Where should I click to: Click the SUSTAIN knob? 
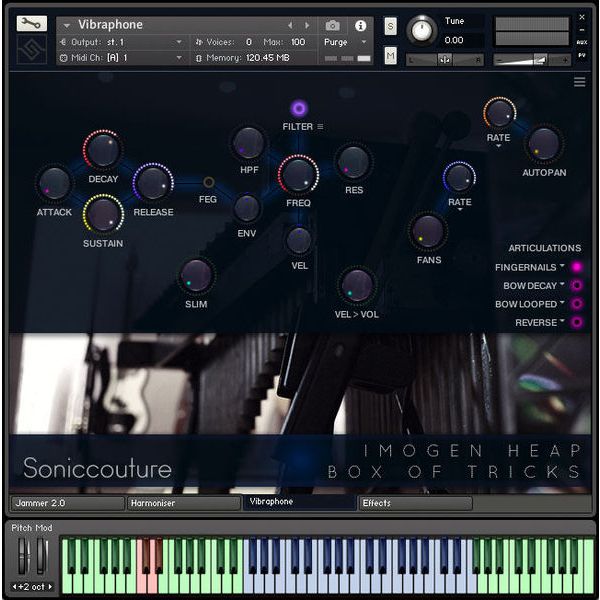(x=103, y=214)
